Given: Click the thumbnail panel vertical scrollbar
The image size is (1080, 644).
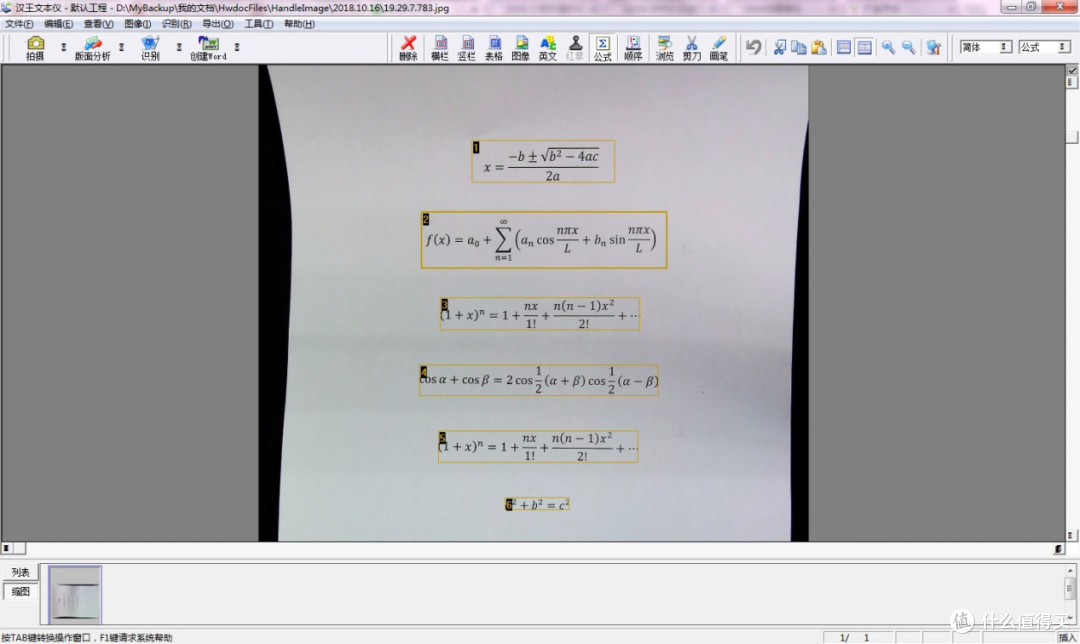Looking at the screenshot, I should [x=1070, y=593].
